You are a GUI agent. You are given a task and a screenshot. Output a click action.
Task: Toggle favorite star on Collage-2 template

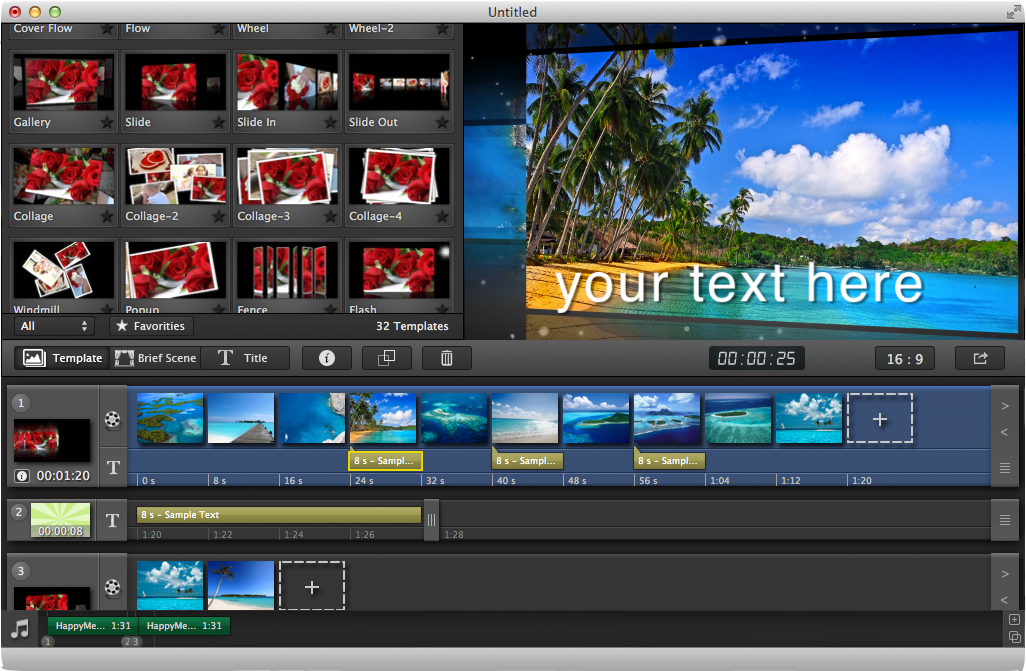[x=219, y=216]
